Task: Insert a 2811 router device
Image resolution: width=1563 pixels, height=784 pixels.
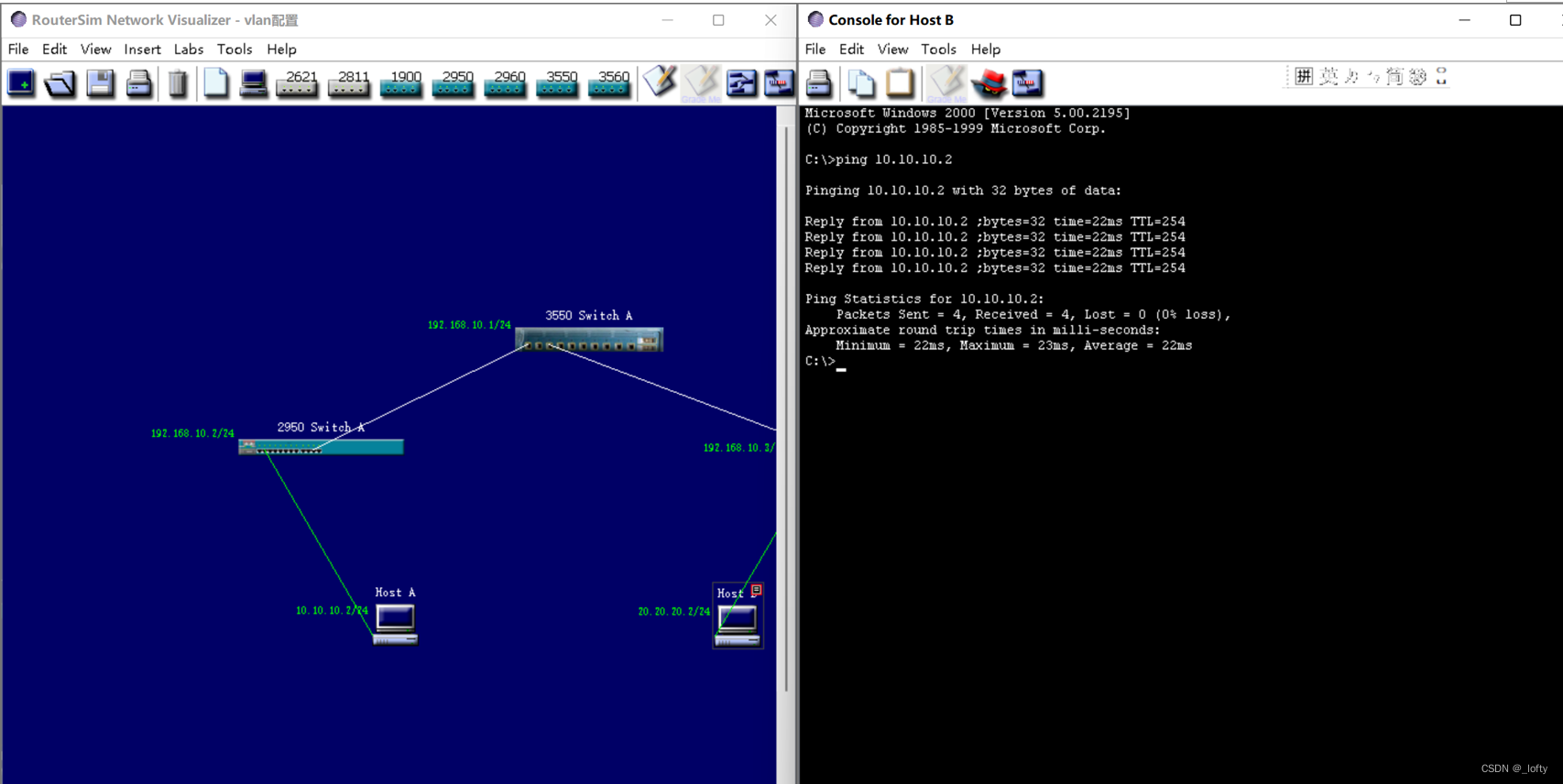Action: (349, 83)
